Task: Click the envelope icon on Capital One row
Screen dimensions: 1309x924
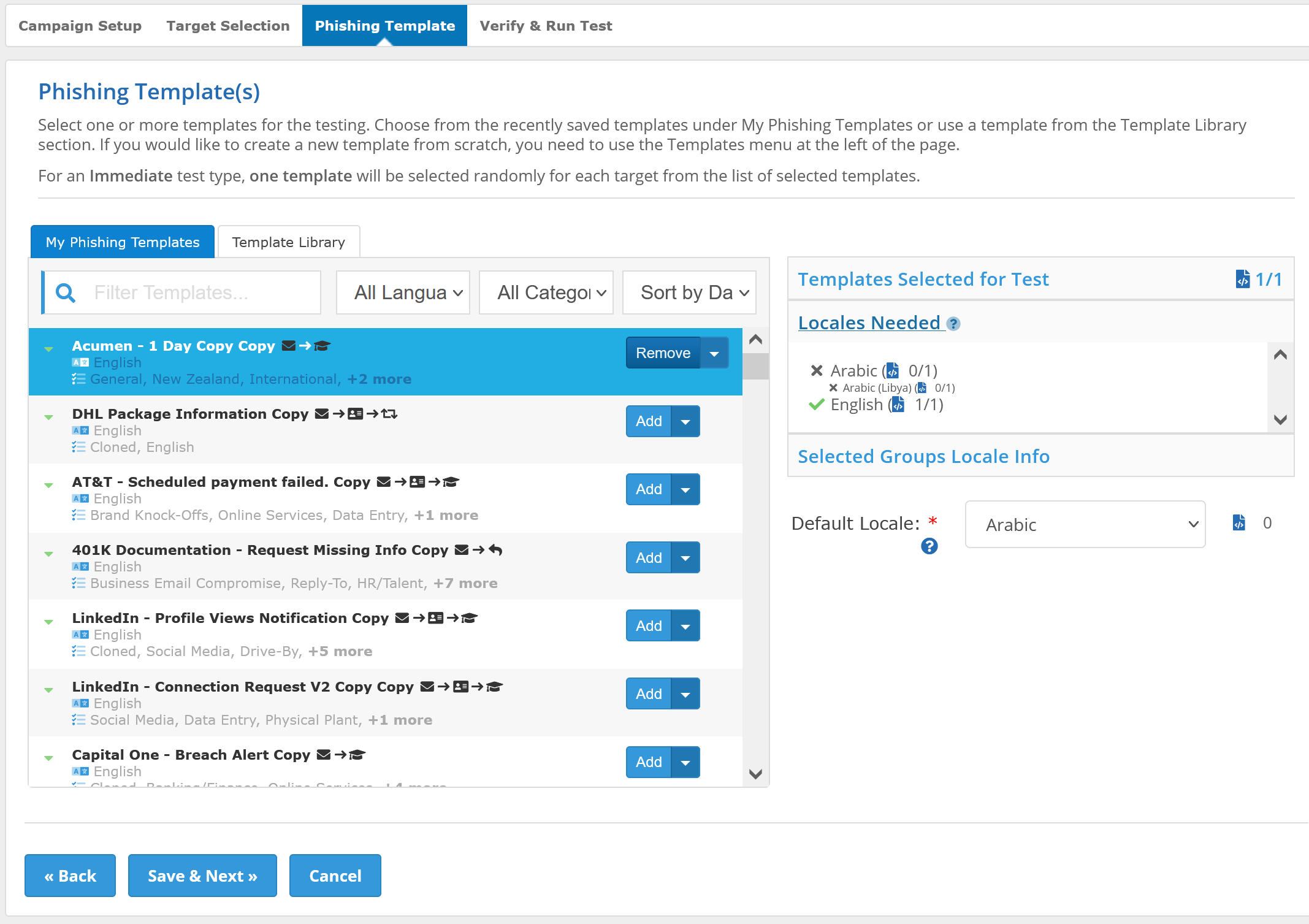Action: coord(324,755)
